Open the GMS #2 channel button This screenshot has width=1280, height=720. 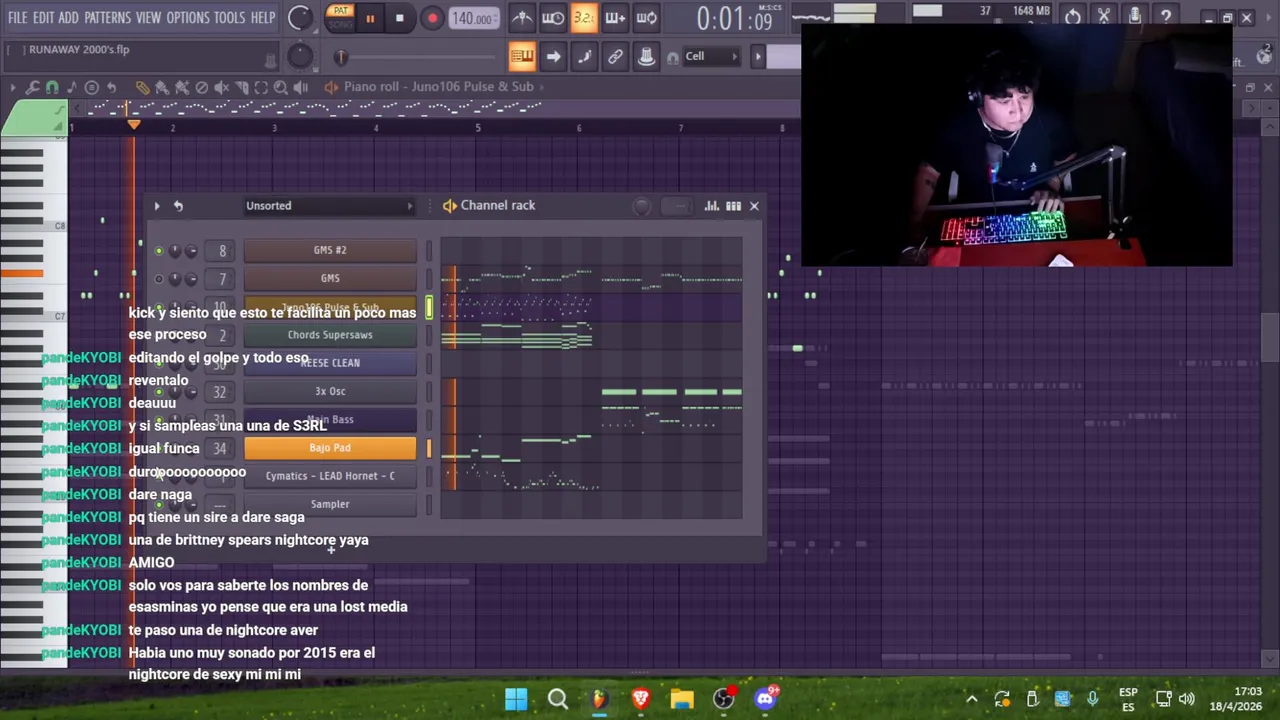pyautogui.click(x=330, y=251)
